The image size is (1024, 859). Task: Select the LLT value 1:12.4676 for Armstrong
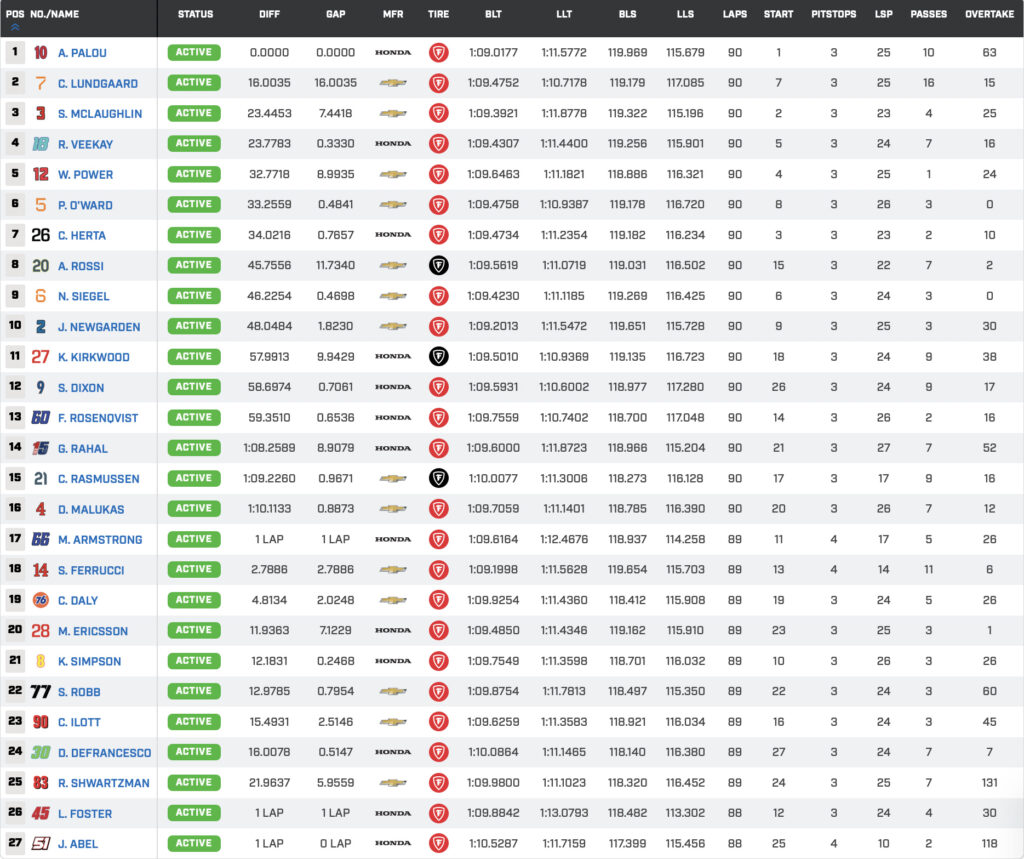(x=564, y=540)
